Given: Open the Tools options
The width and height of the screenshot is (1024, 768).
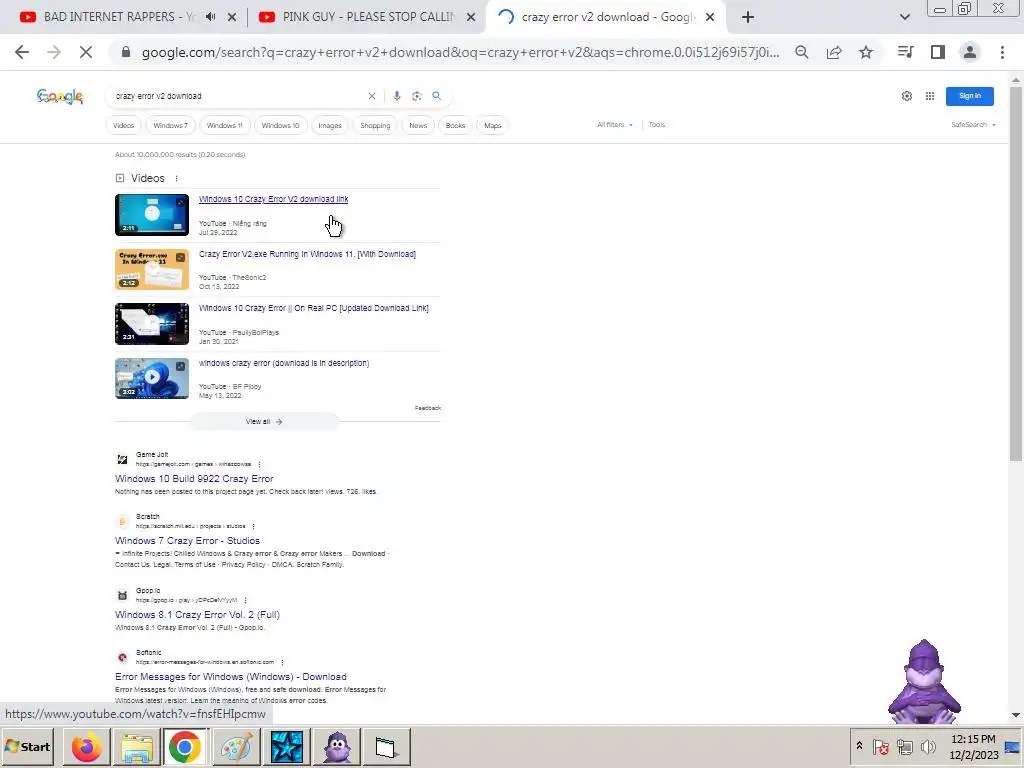Looking at the screenshot, I should click(x=657, y=125).
